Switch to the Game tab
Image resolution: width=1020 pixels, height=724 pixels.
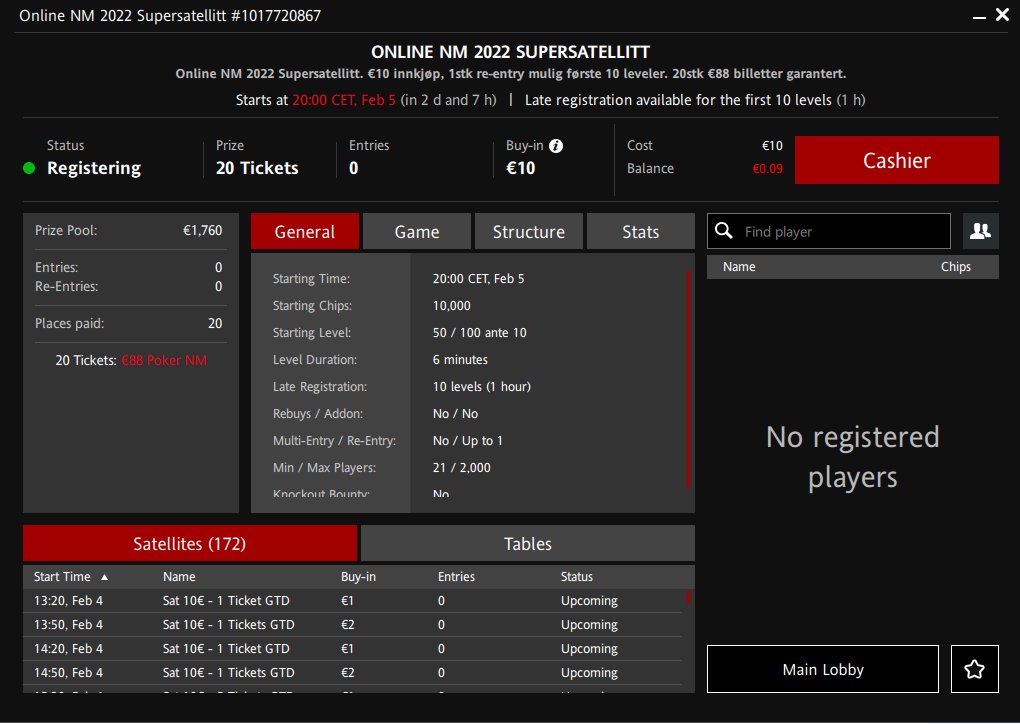point(416,232)
